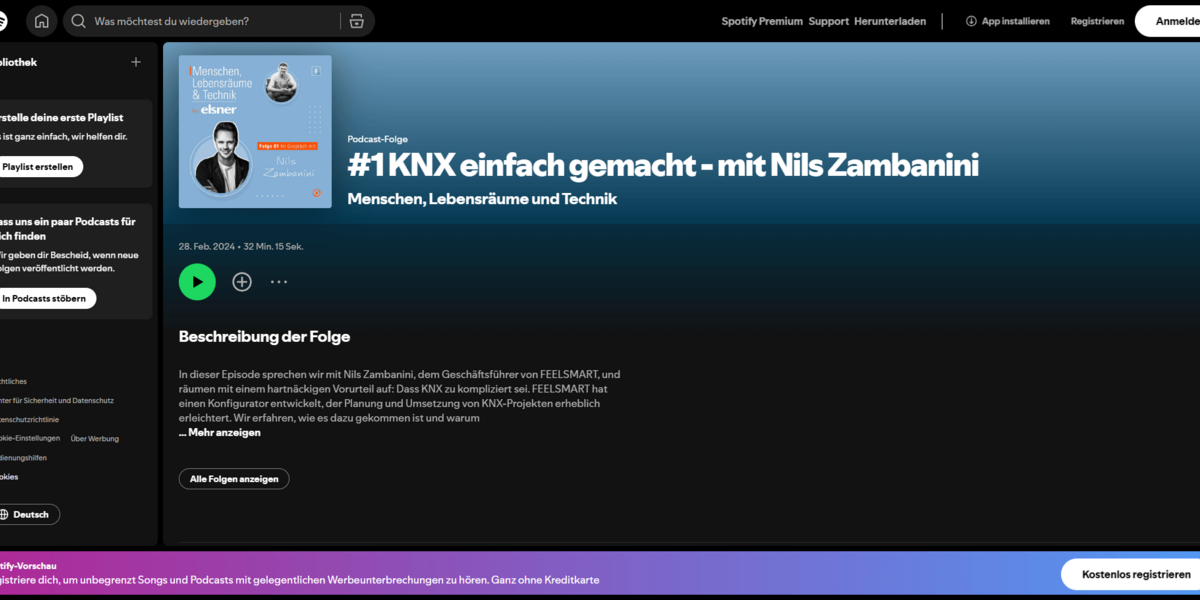Open the bold Cookies link
Viewport: 1200px width, 600px height.
pyautogui.click(x=9, y=477)
